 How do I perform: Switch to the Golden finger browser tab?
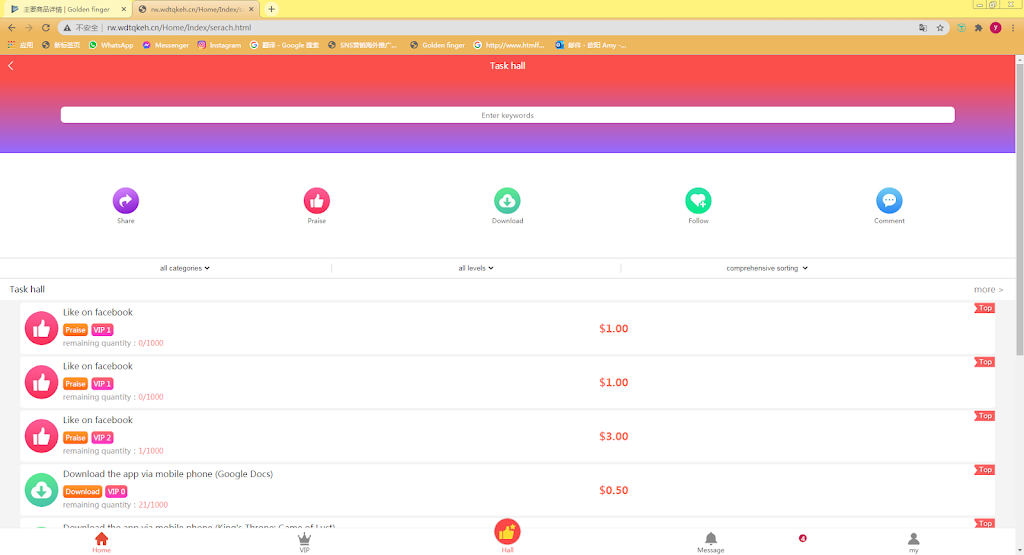pyautogui.click(x=67, y=9)
